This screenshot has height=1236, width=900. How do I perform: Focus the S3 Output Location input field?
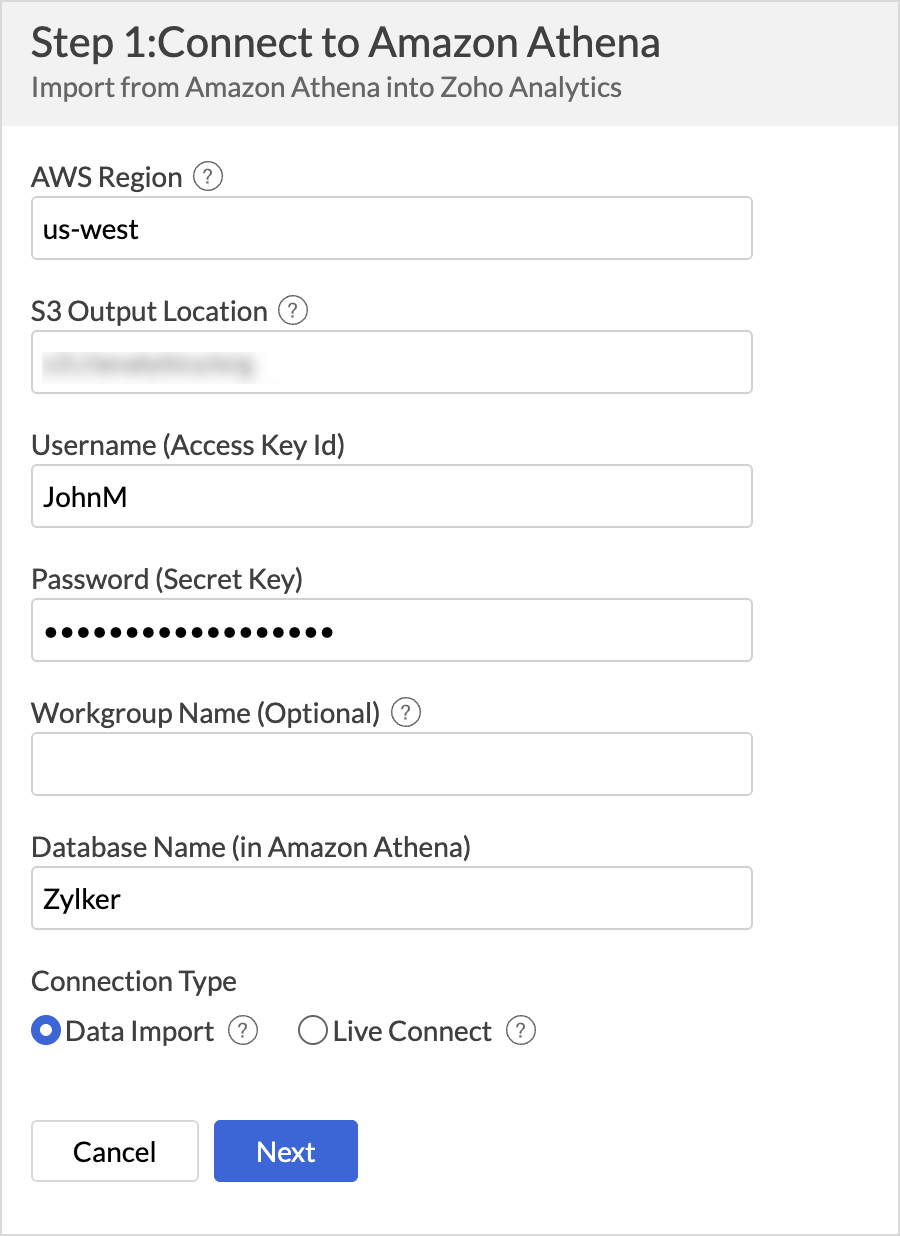(x=391, y=362)
